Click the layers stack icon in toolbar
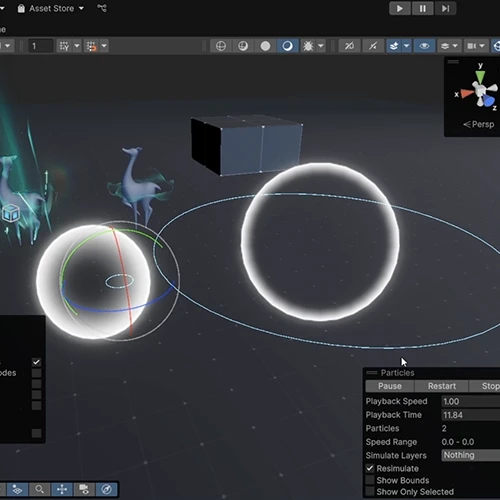Screen dimensions: 500x500 [445, 46]
